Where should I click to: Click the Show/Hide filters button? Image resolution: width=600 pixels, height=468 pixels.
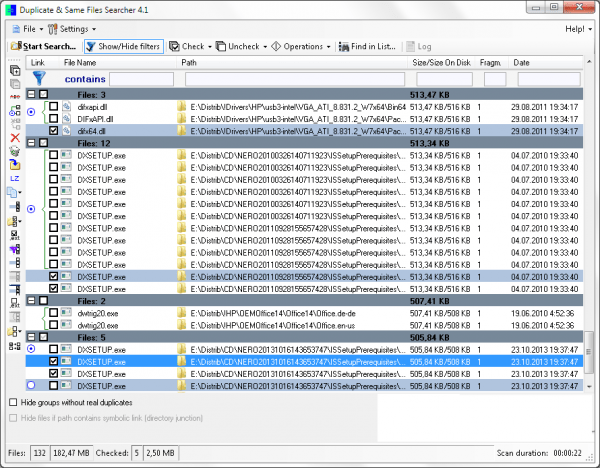pos(123,46)
